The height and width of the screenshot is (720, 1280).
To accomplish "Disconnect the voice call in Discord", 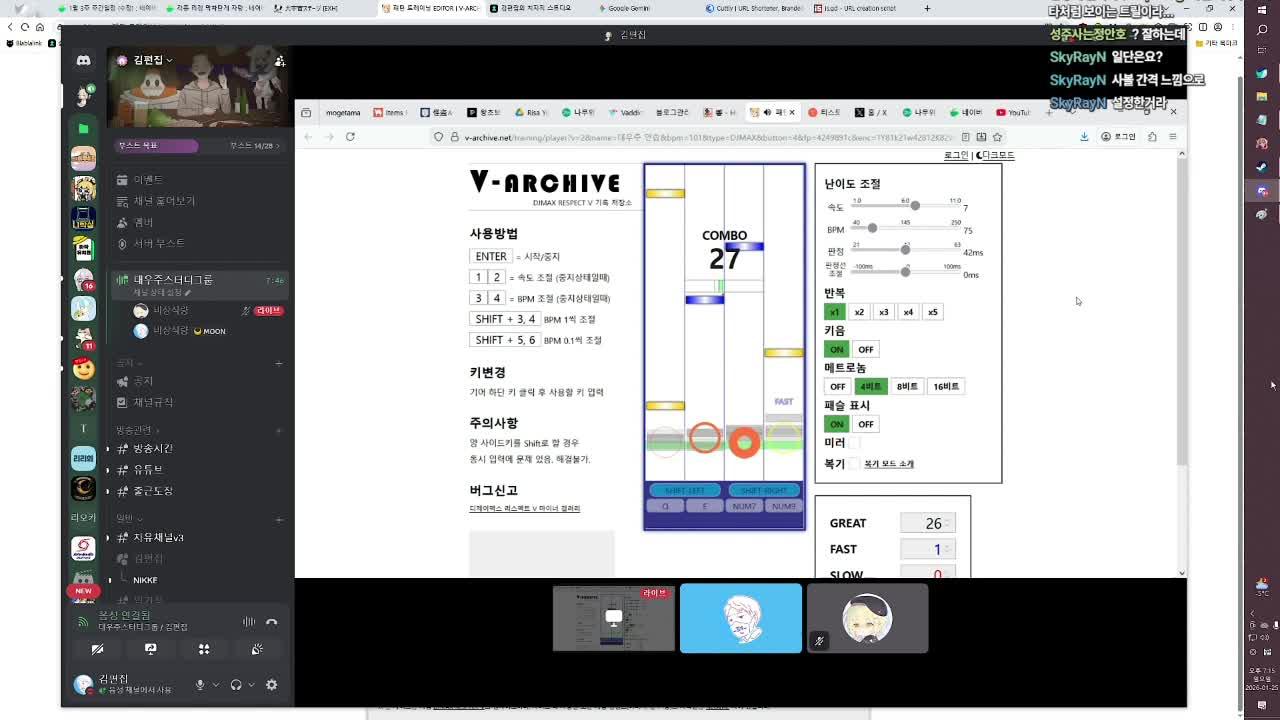I will [272, 622].
